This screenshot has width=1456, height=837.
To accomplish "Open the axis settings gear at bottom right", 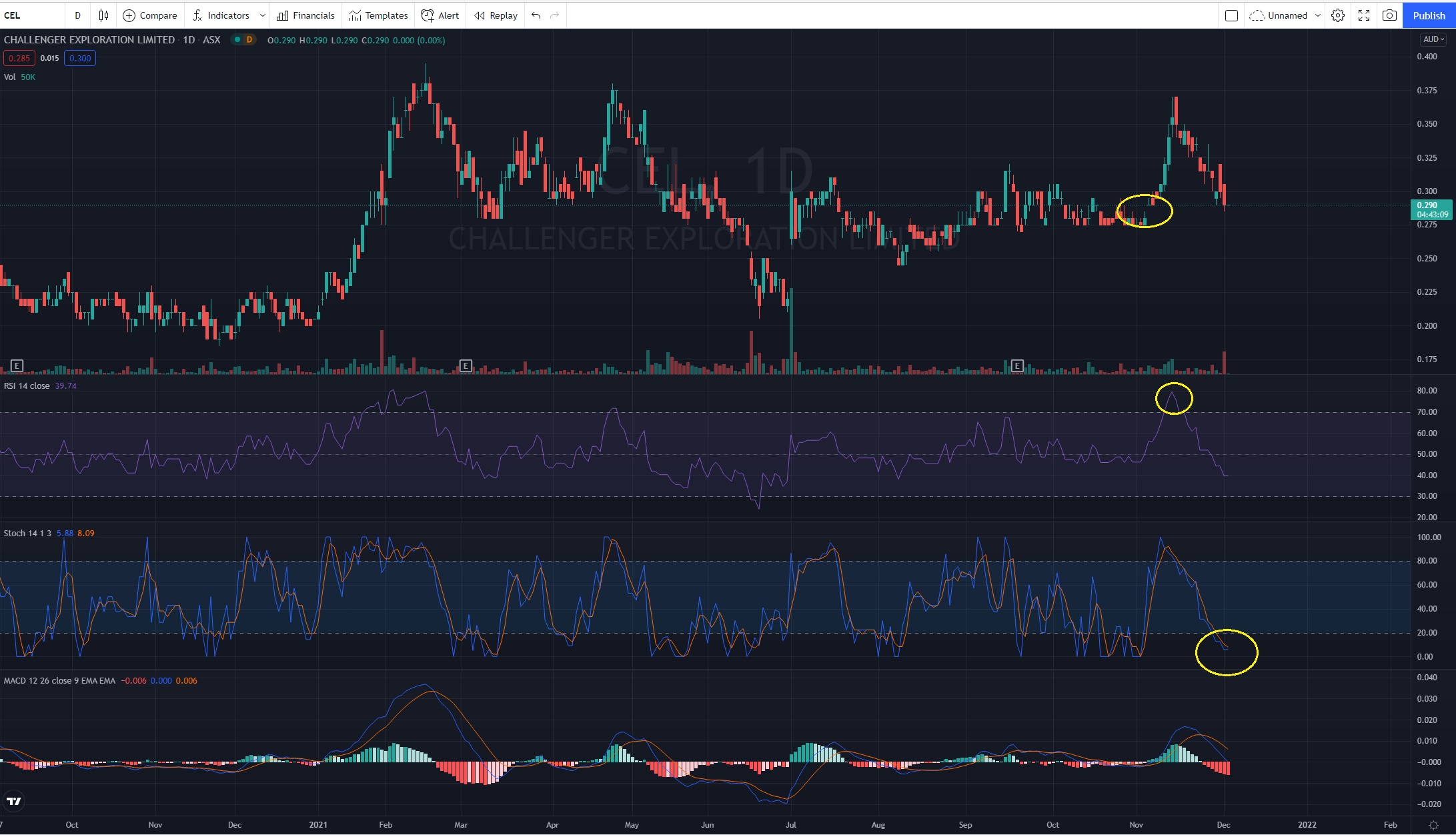I will coord(1433,825).
